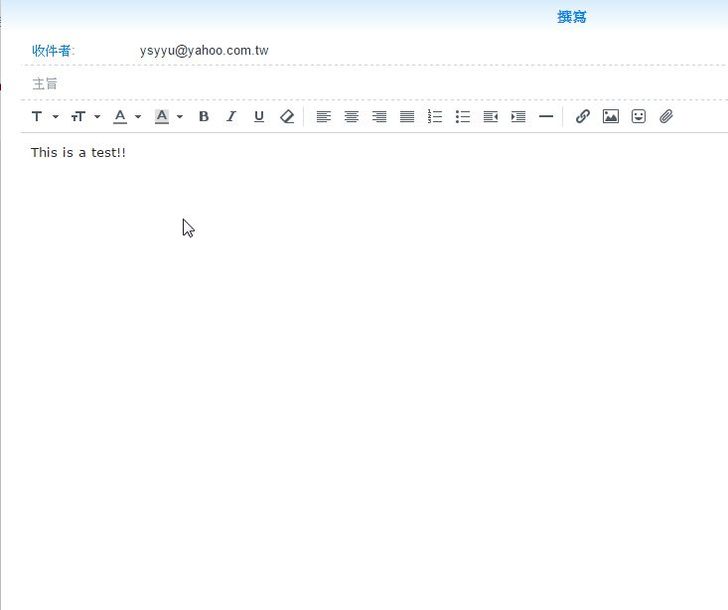Viewport: 728px width, 610px height.
Task: Align text to the right
Action: [379, 116]
